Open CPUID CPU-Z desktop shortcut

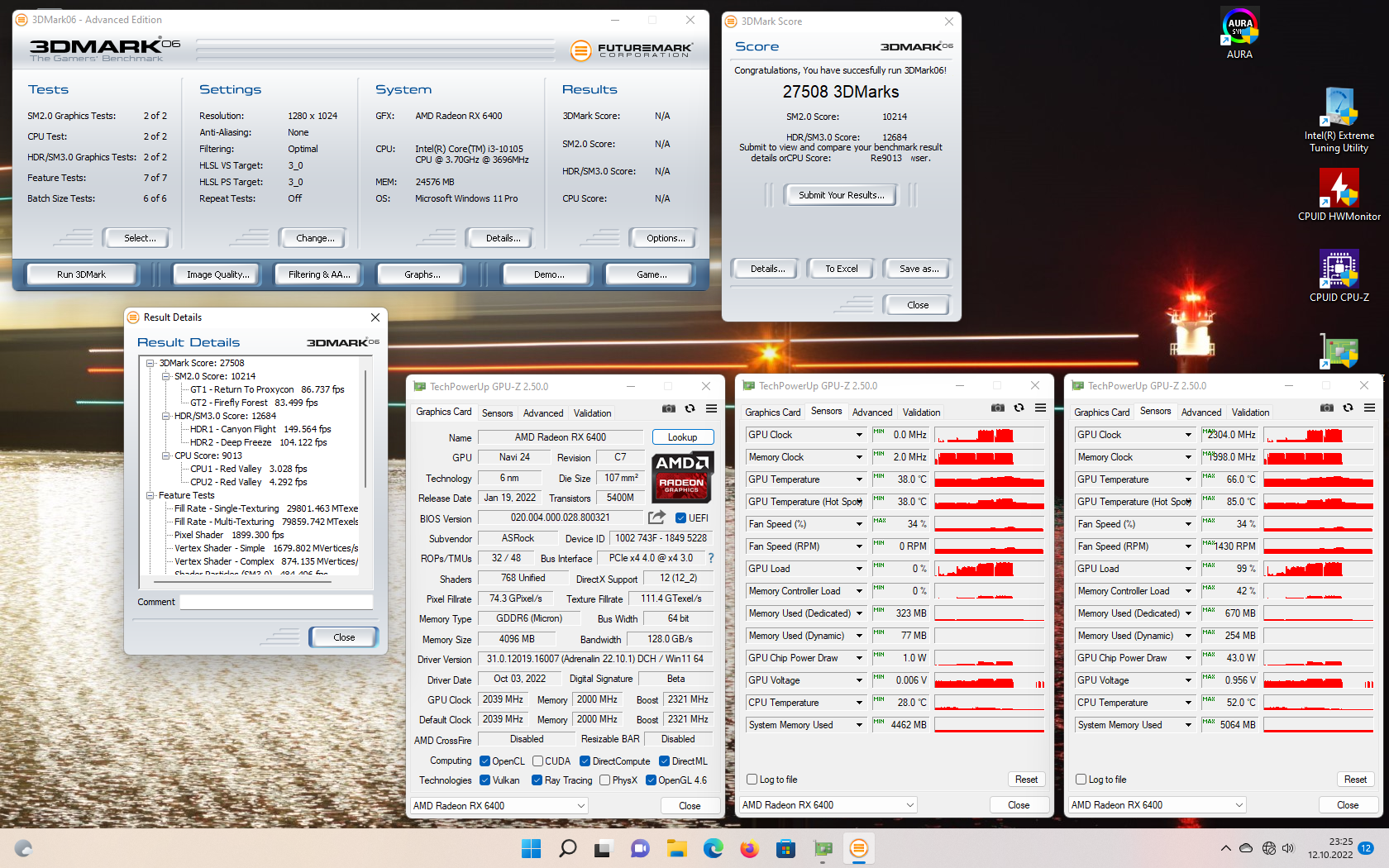1339,276
